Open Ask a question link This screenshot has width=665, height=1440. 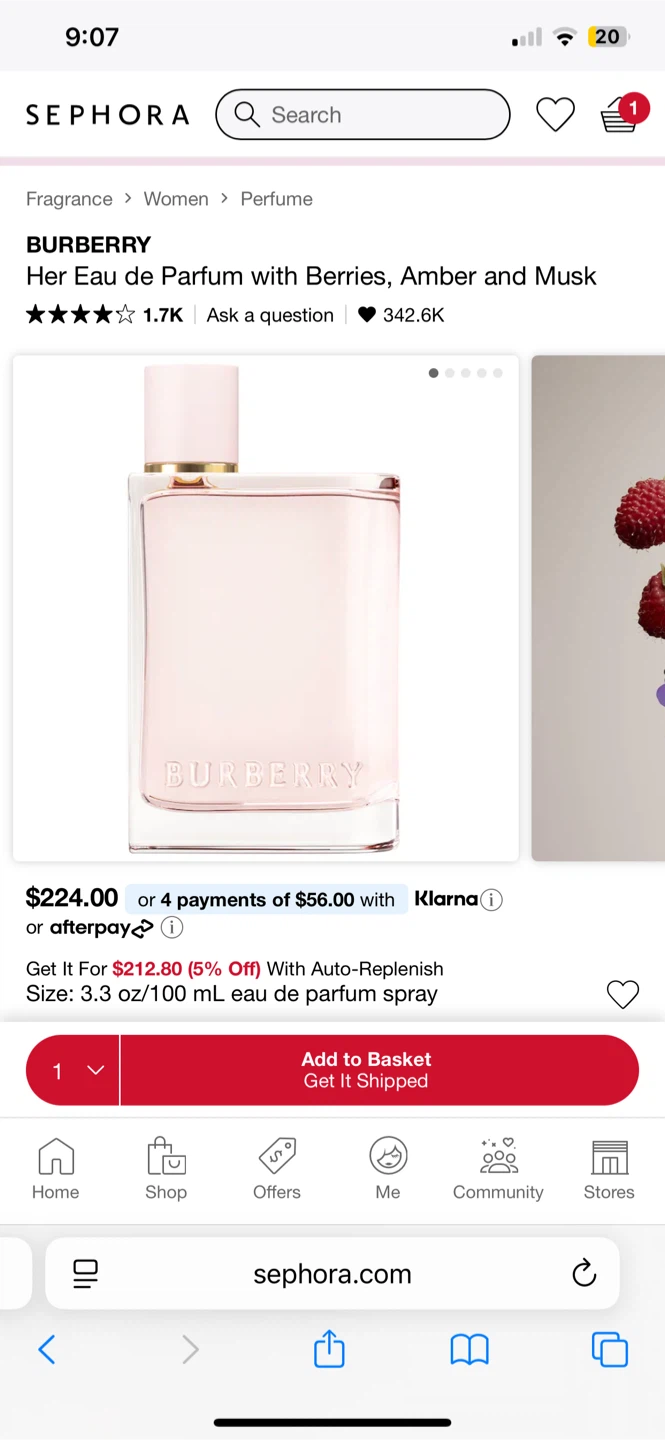(x=270, y=315)
